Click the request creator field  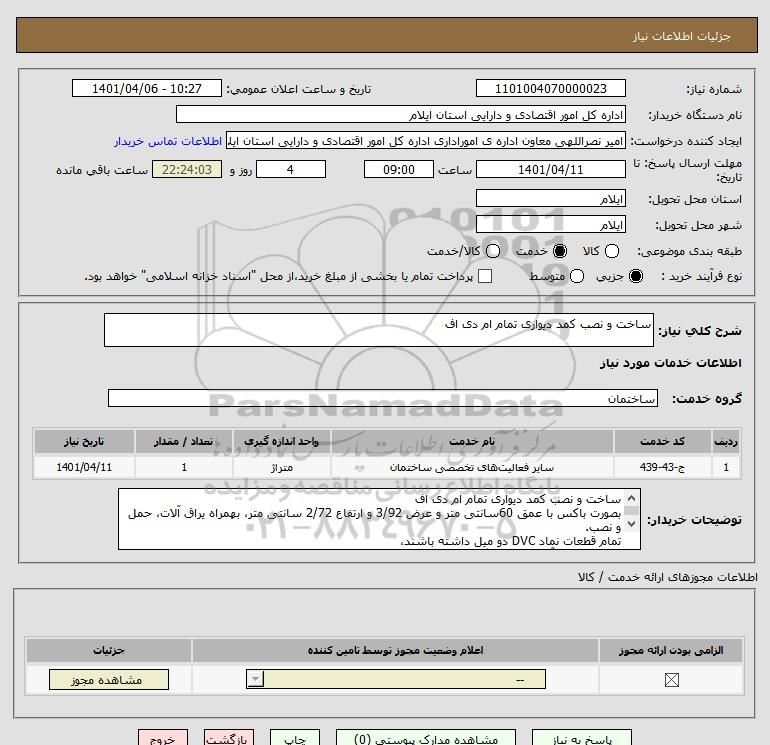(426, 141)
